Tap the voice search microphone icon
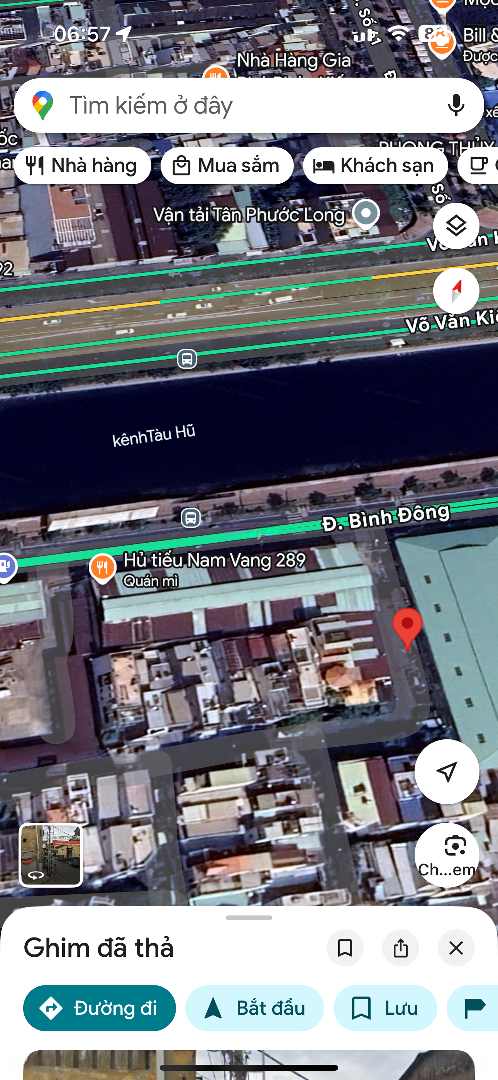498x1080 pixels. 455,105
